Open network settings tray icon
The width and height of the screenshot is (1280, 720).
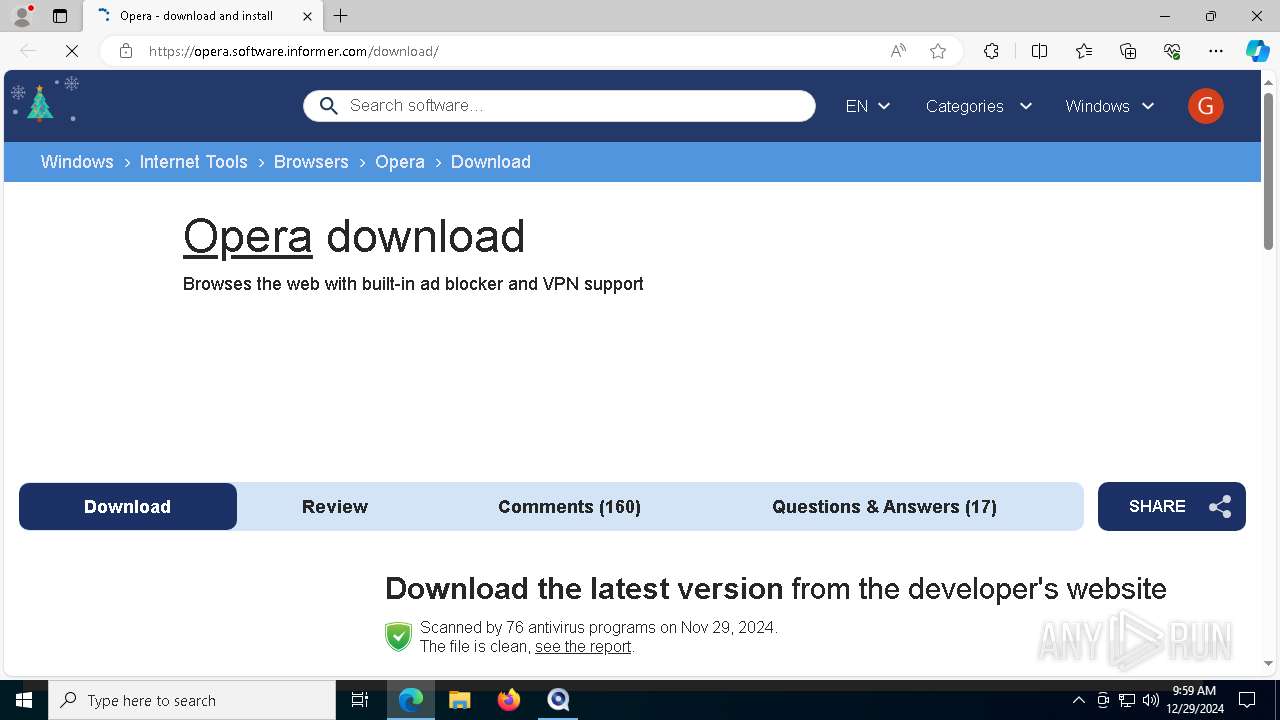pos(1127,700)
